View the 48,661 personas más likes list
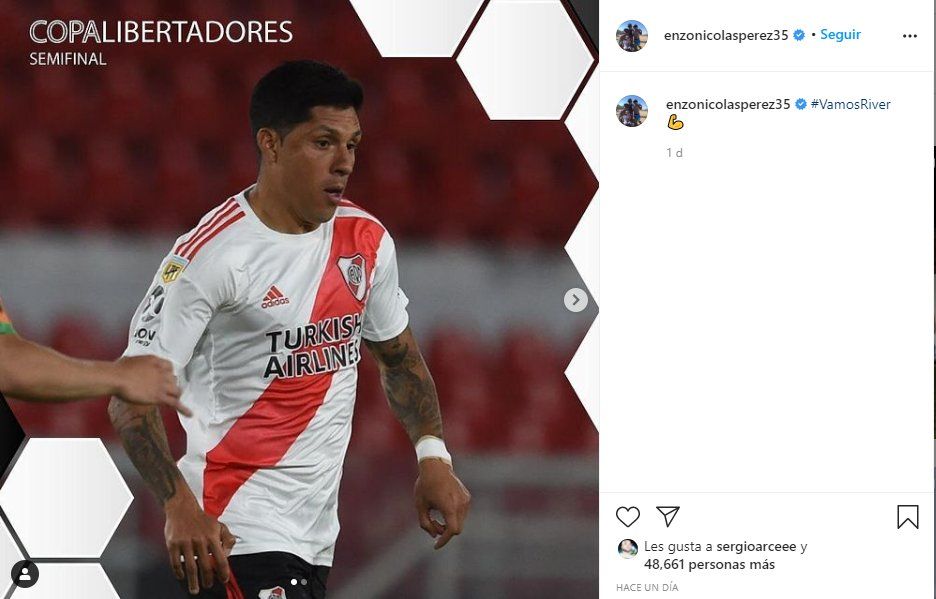The image size is (936, 599). [709, 565]
